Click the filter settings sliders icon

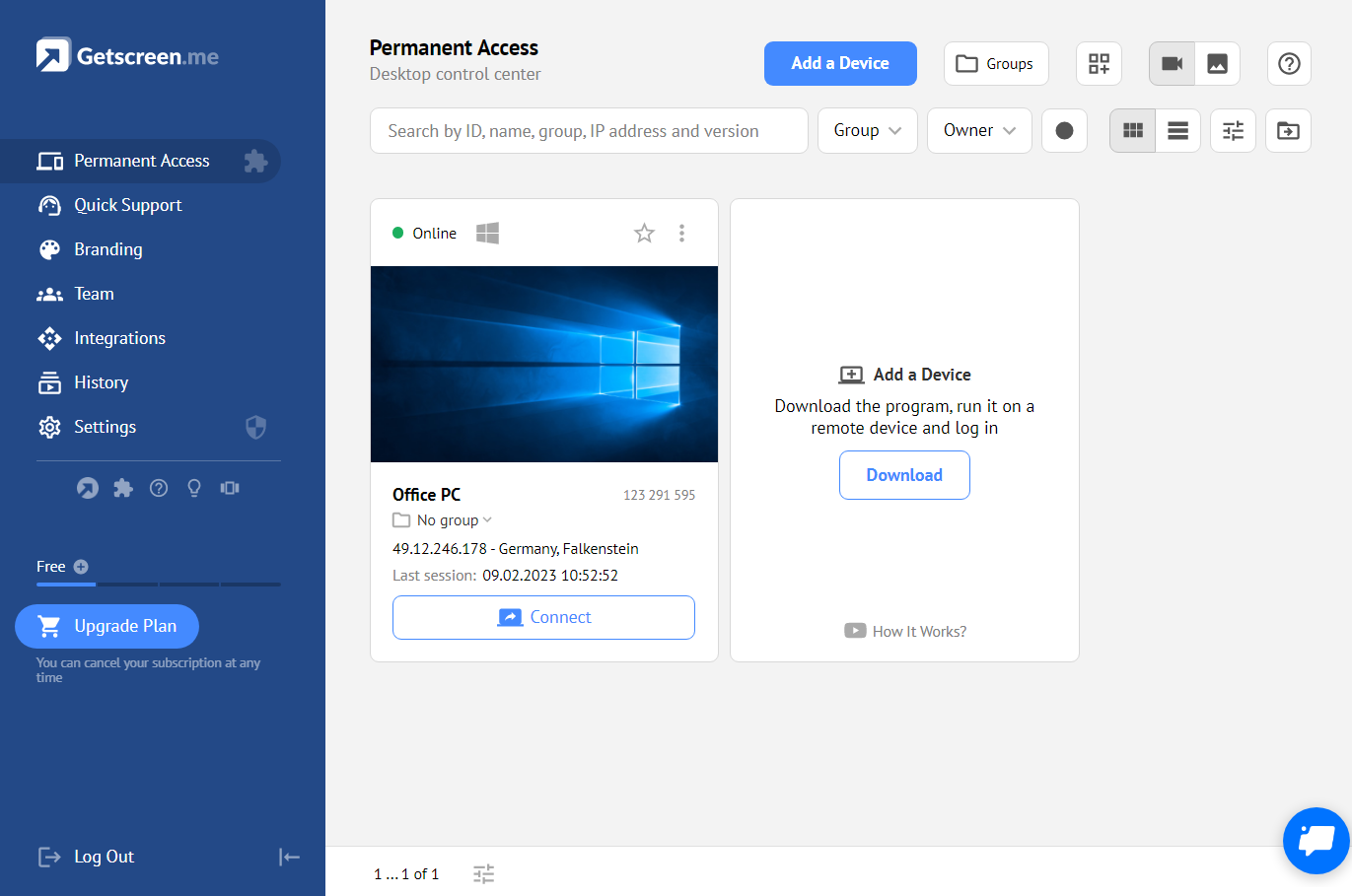click(1233, 131)
